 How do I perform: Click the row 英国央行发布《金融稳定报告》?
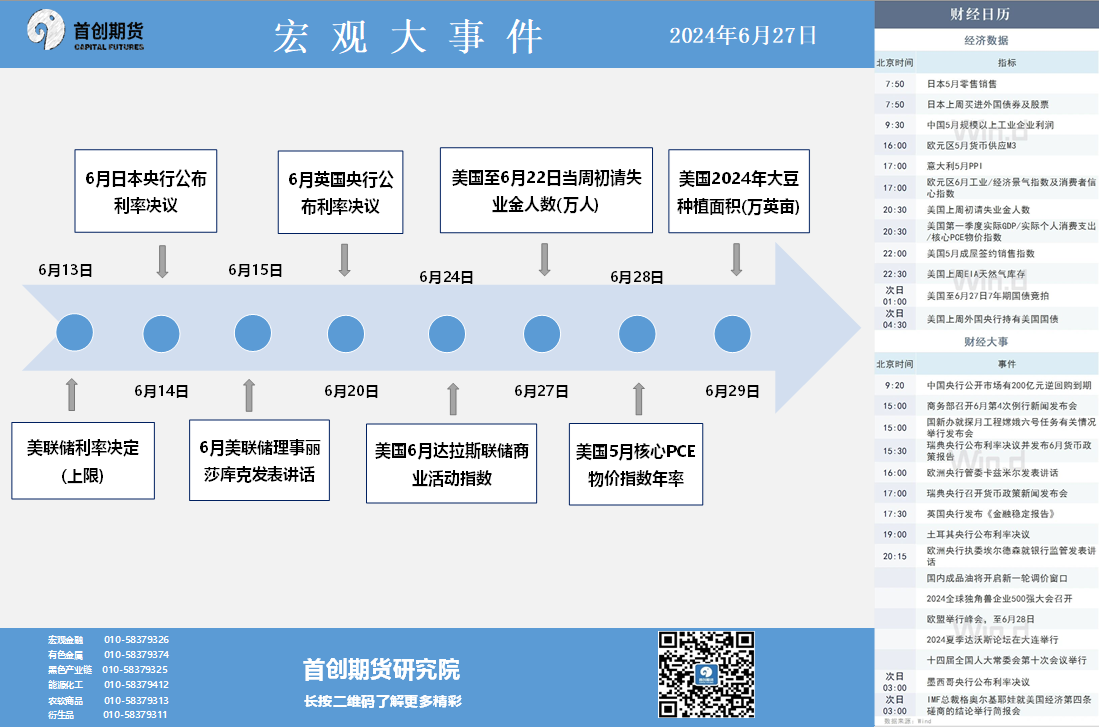coord(986,514)
